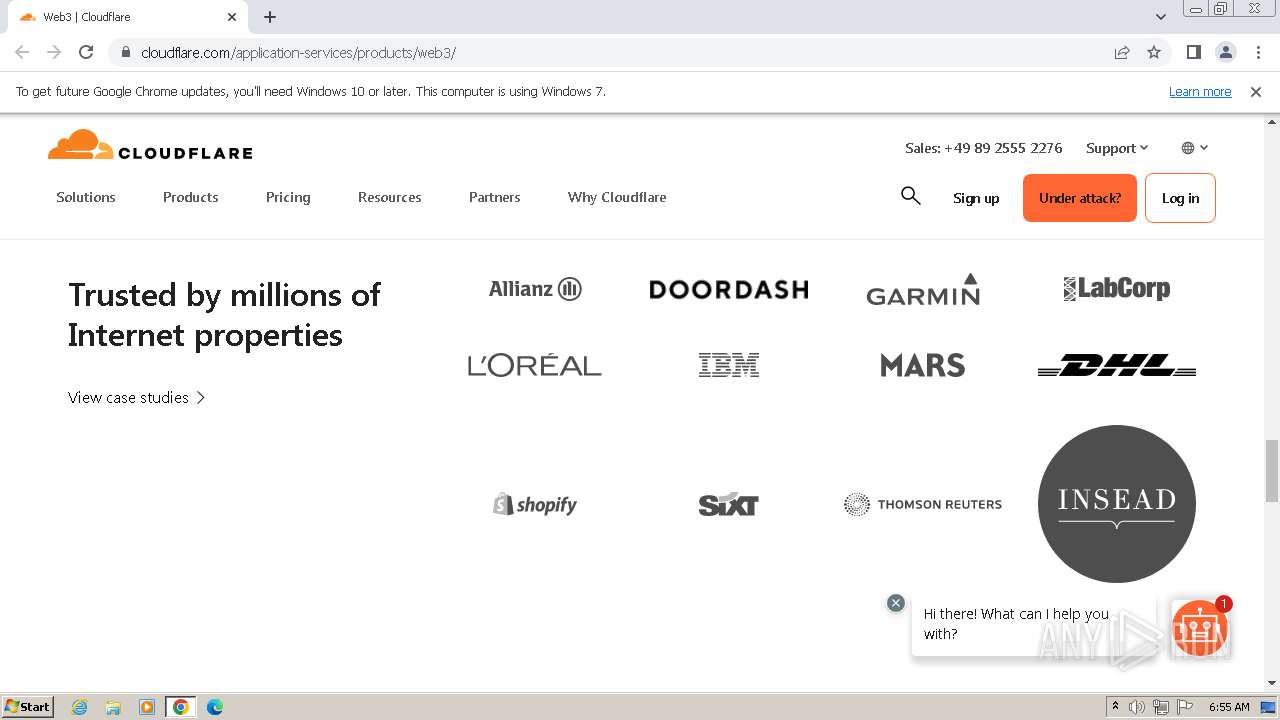
Task: Open a new browser tab
Action: 270,17
